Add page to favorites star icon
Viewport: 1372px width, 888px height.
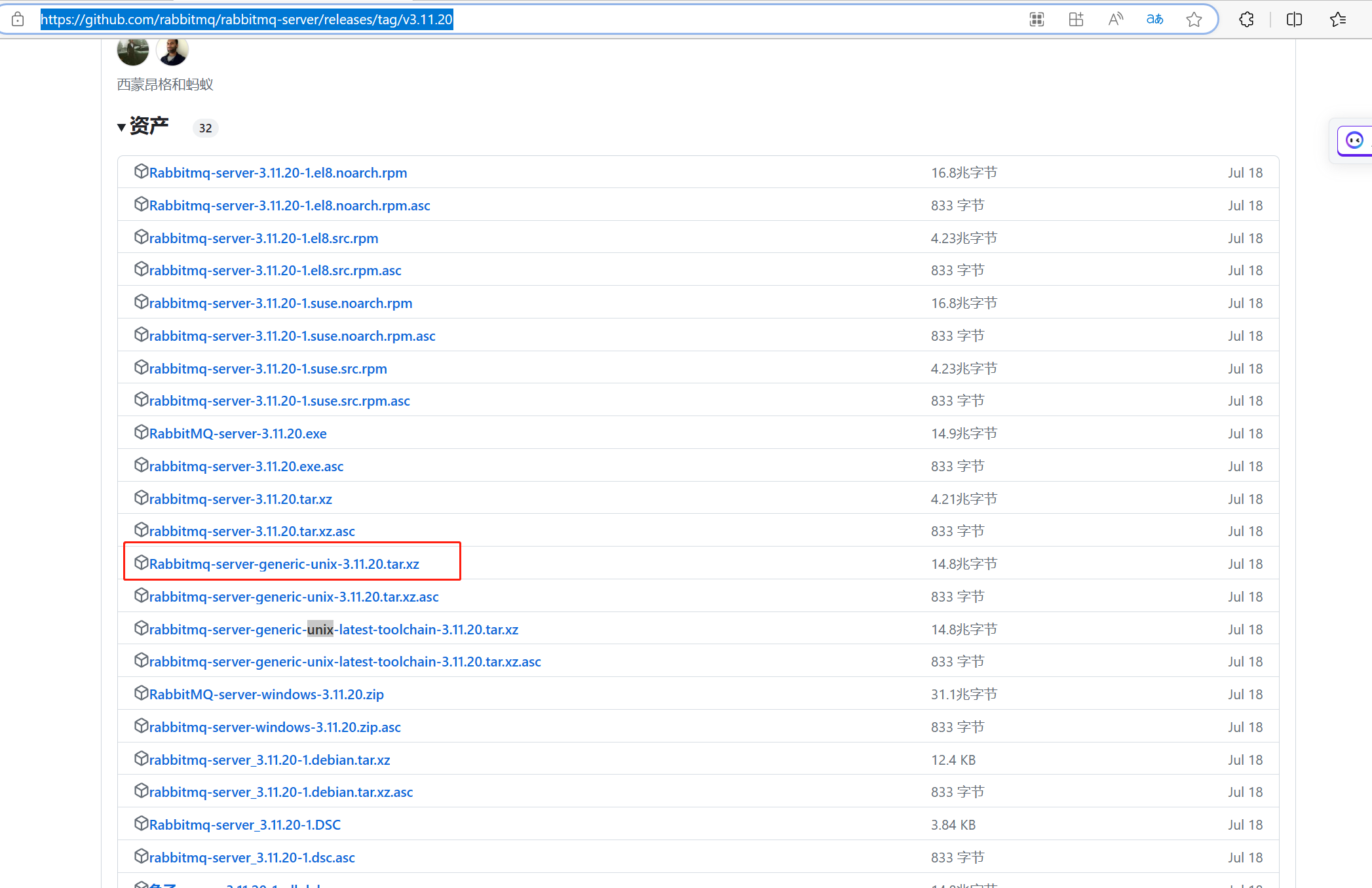point(1194,20)
